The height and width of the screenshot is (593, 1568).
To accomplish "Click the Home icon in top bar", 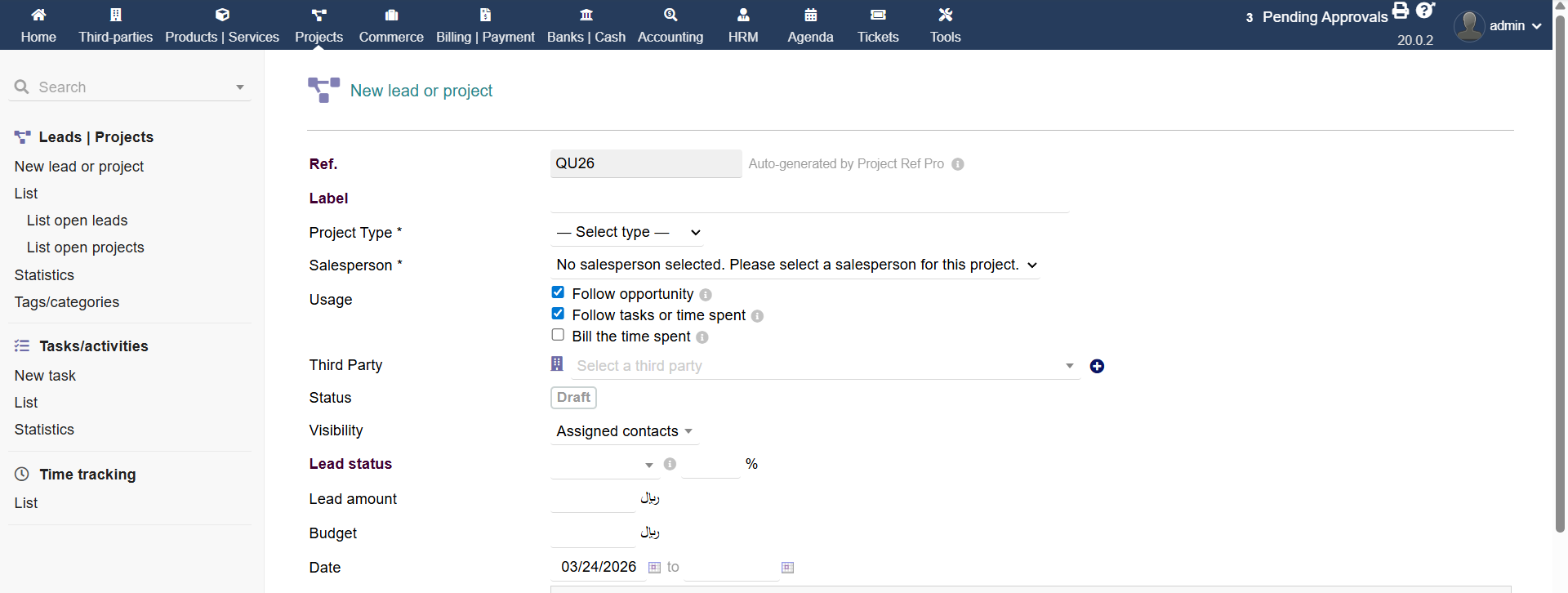I will tap(38, 15).
